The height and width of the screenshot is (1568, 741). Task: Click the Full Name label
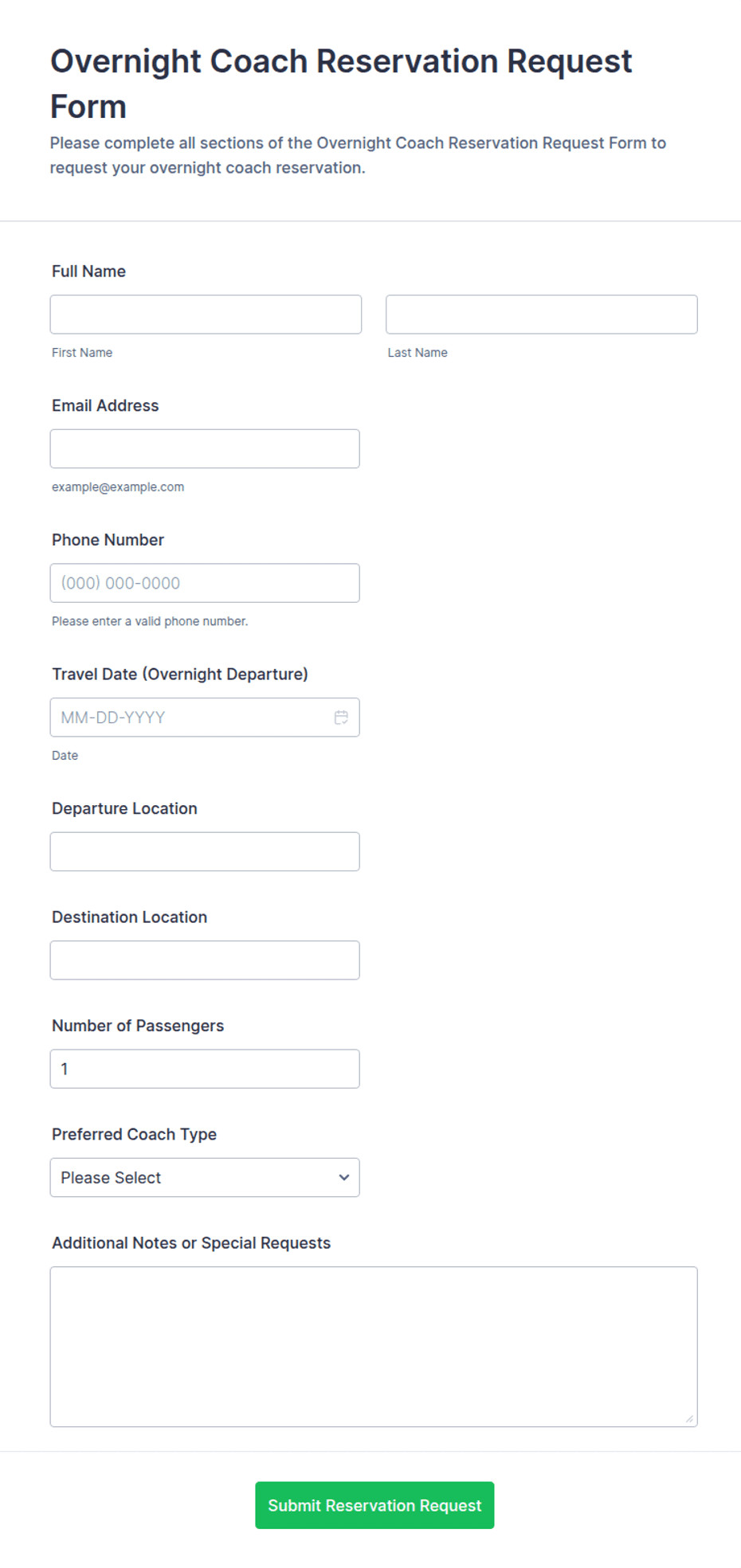tap(88, 272)
